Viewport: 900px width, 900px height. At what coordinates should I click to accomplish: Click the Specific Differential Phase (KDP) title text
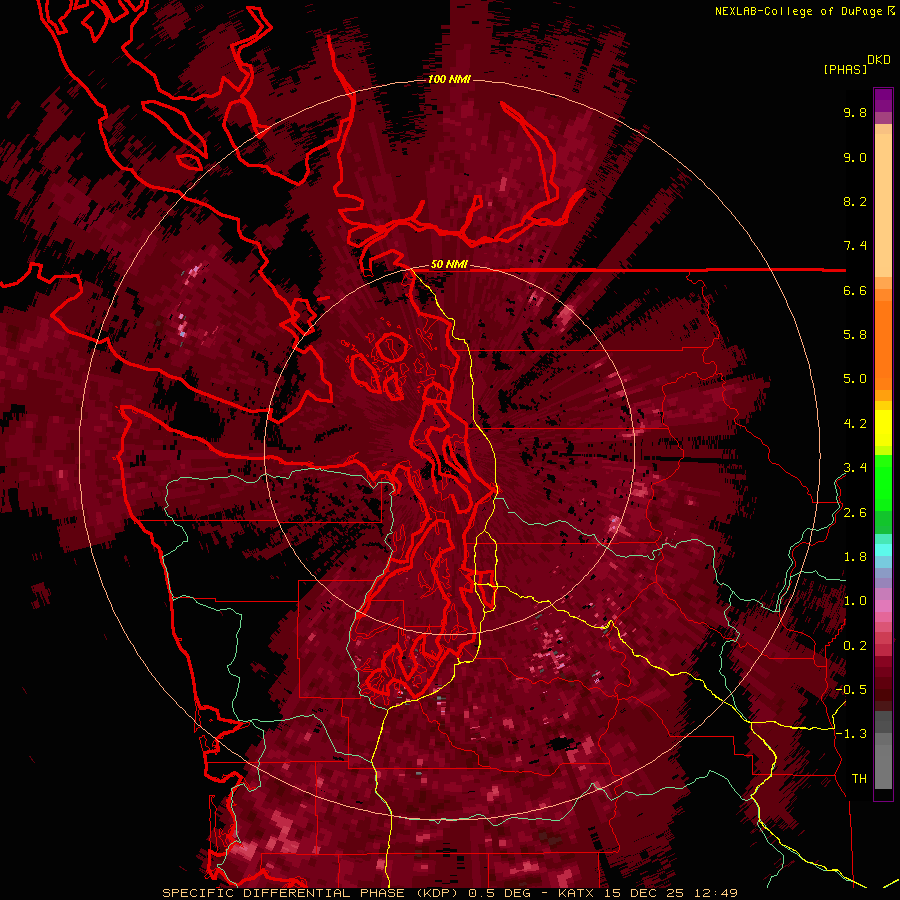pos(312,893)
